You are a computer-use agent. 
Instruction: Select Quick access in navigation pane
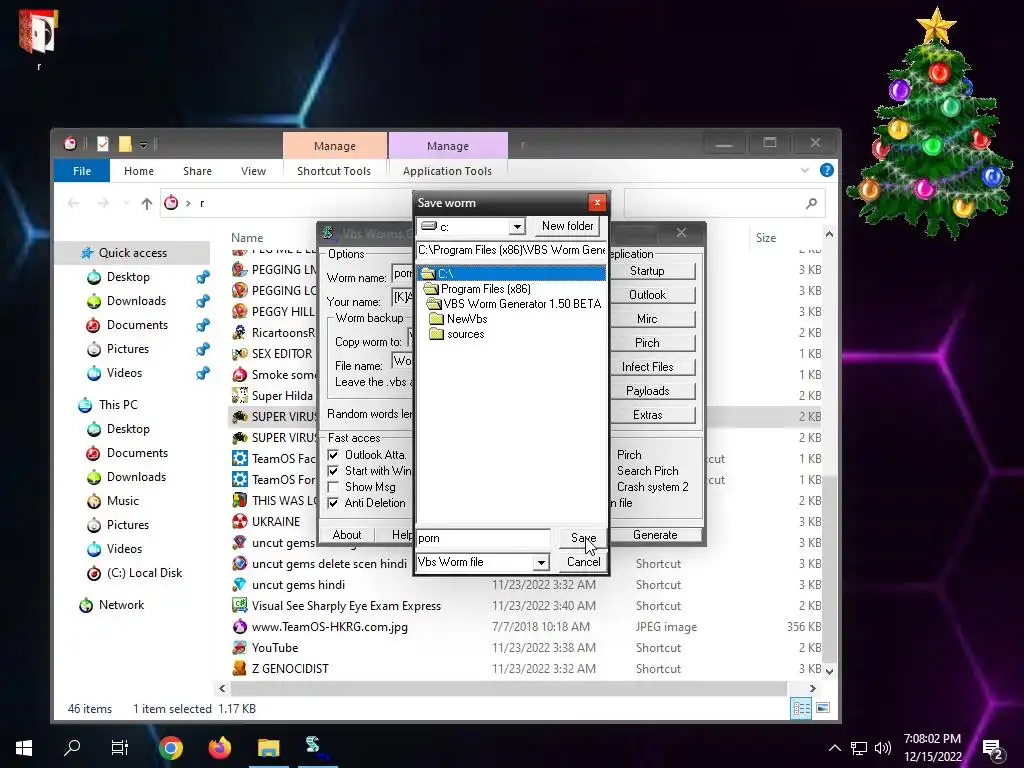pyautogui.click(x=133, y=253)
